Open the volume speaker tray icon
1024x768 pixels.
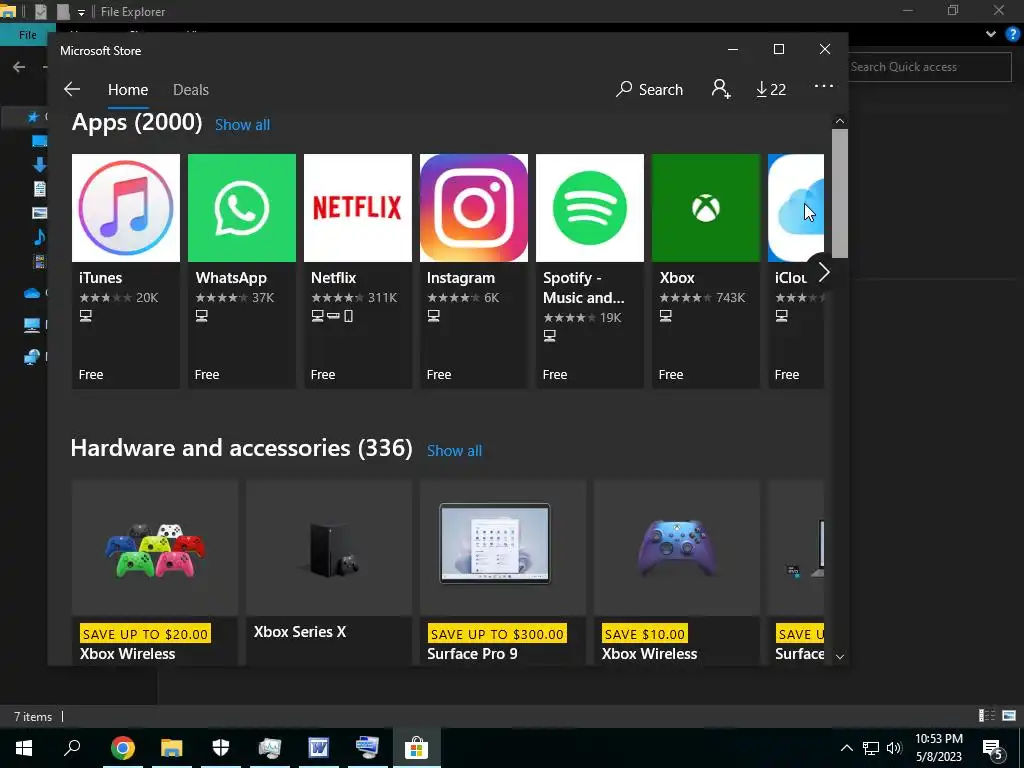(x=895, y=748)
